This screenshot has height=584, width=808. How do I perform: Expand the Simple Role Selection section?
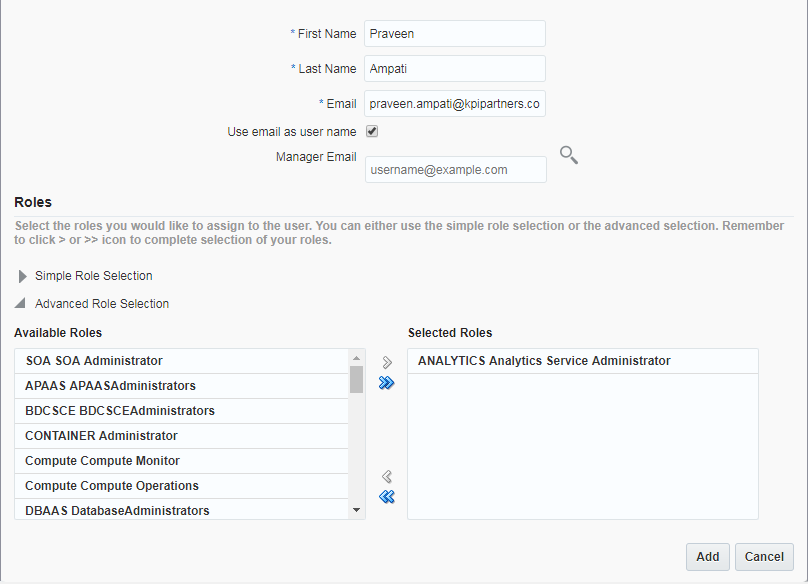click(23, 276)
